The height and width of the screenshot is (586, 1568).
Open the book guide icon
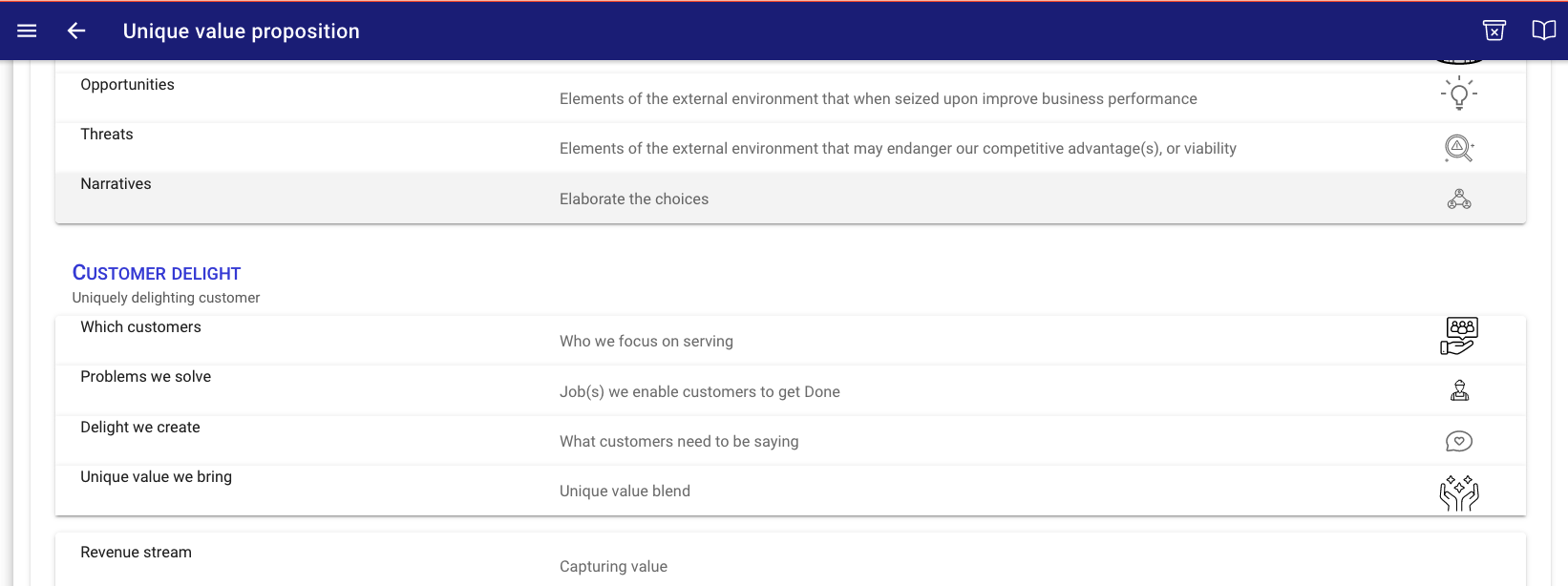[x=1543, y=31]
